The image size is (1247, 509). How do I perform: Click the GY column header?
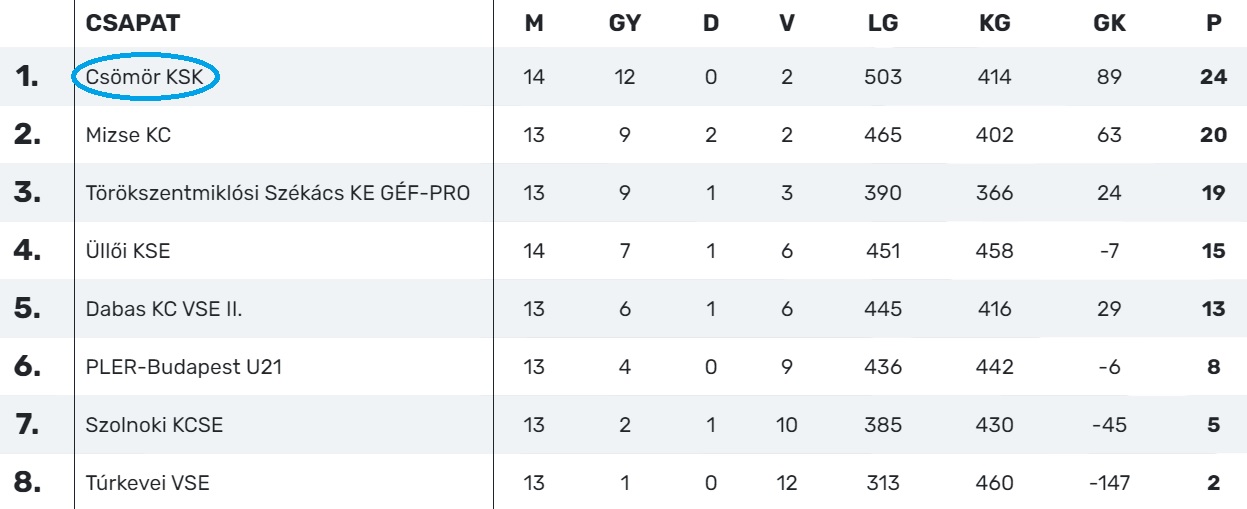625,23
